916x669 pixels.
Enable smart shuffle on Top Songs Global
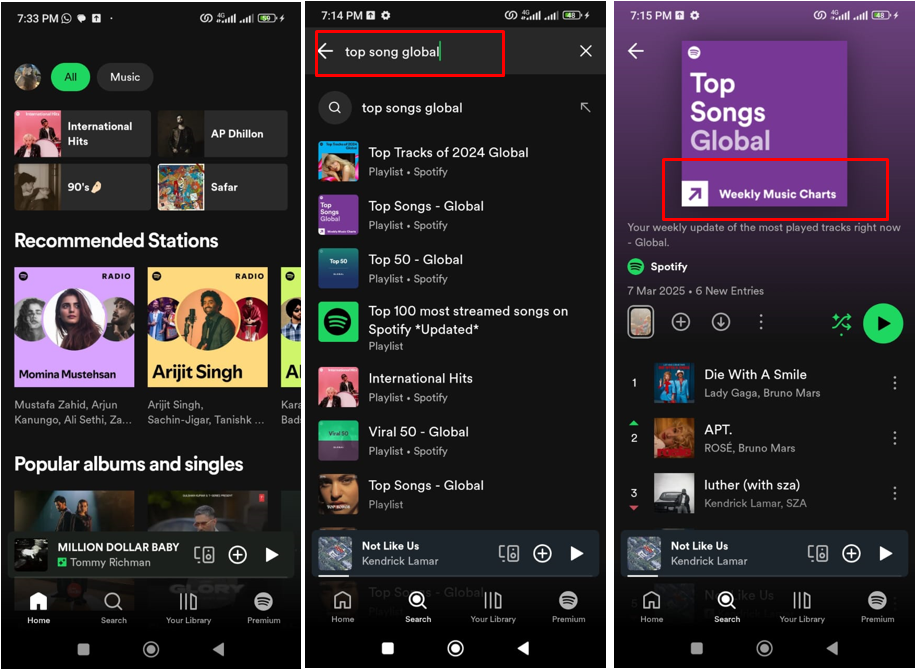point(842,324)
